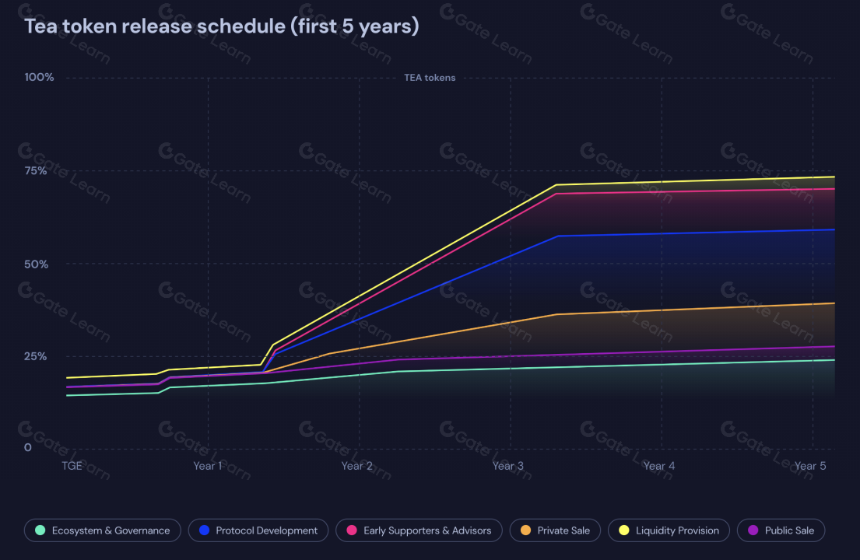Click the 'TEA tokens' label above the chart
Viewport: 860px width, 560px height.
tap(430, 78)
